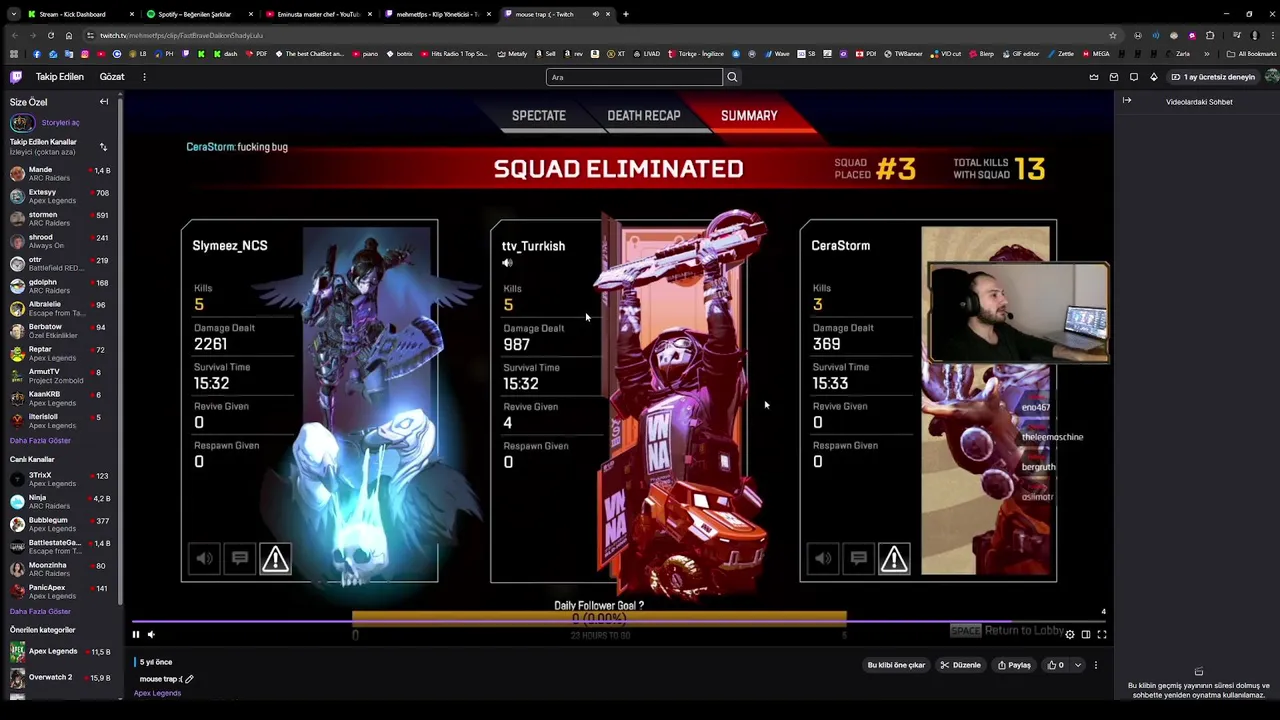
Task: Bookmark this page star icon
Action: [x=1113, y=35]
